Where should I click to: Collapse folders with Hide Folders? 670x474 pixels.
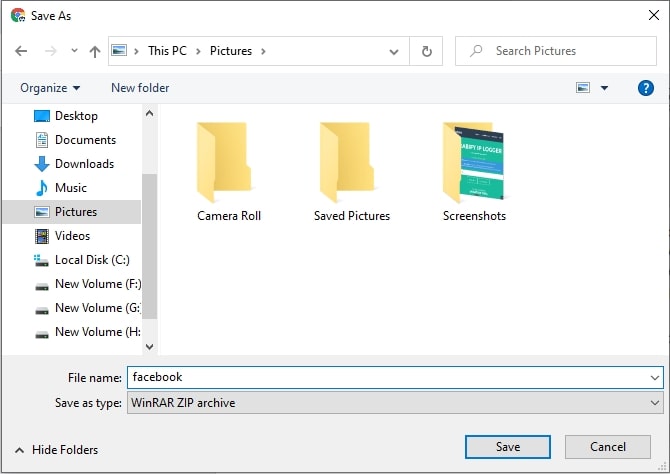tap(56, 450)
